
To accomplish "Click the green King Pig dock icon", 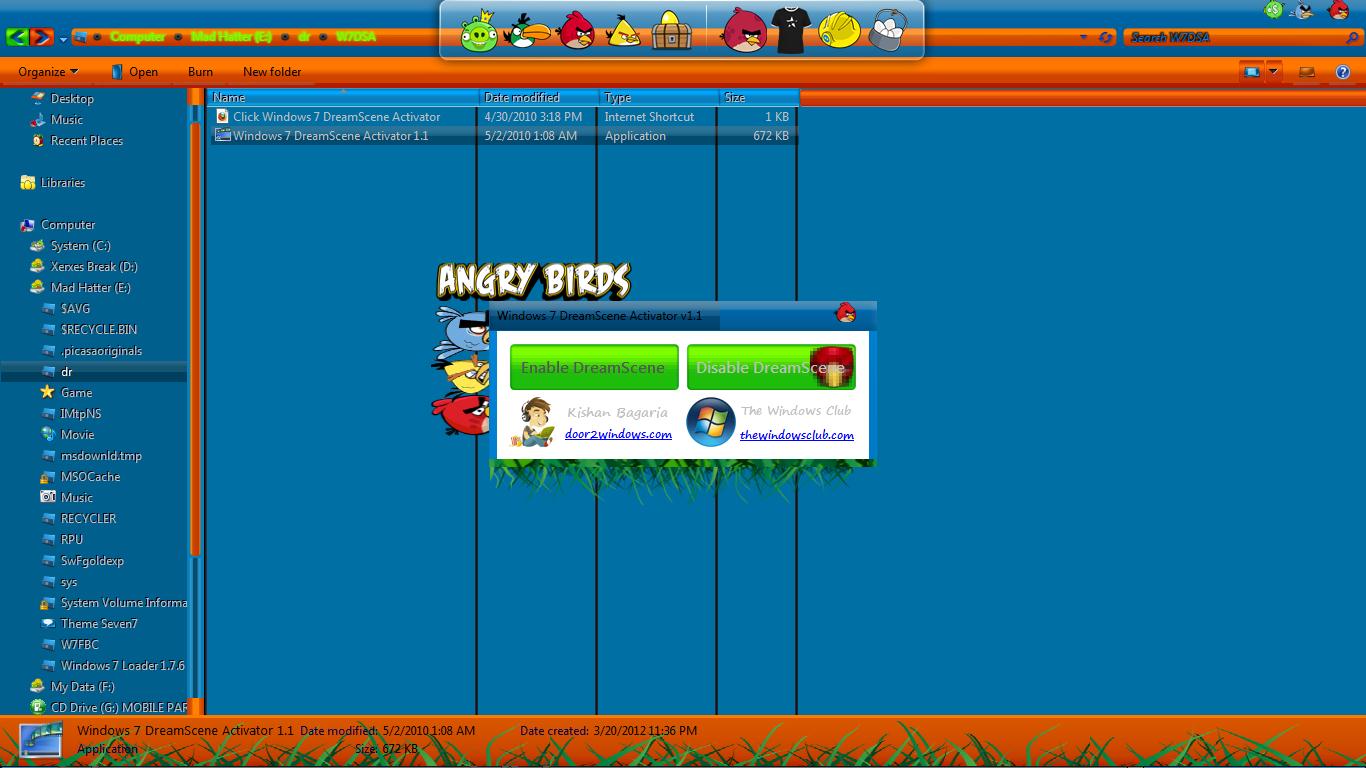I will coord(479,31).
